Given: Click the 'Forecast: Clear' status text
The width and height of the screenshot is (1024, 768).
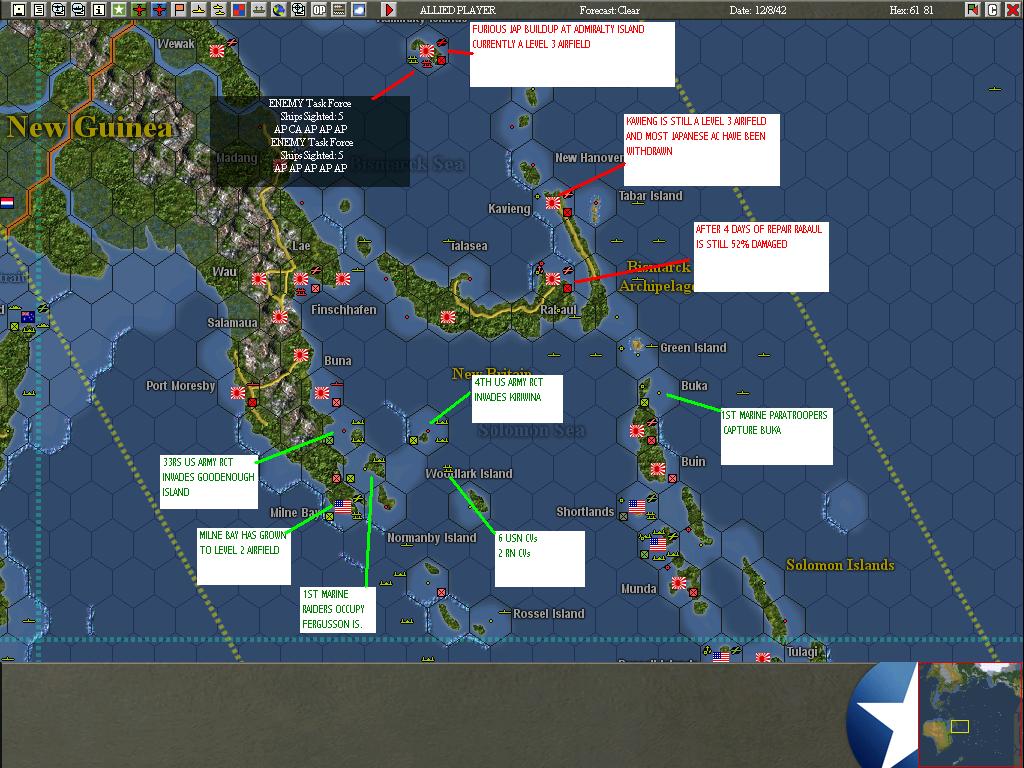Looking at the screenshot, I should pyautogui.click(x=609, y=10).
